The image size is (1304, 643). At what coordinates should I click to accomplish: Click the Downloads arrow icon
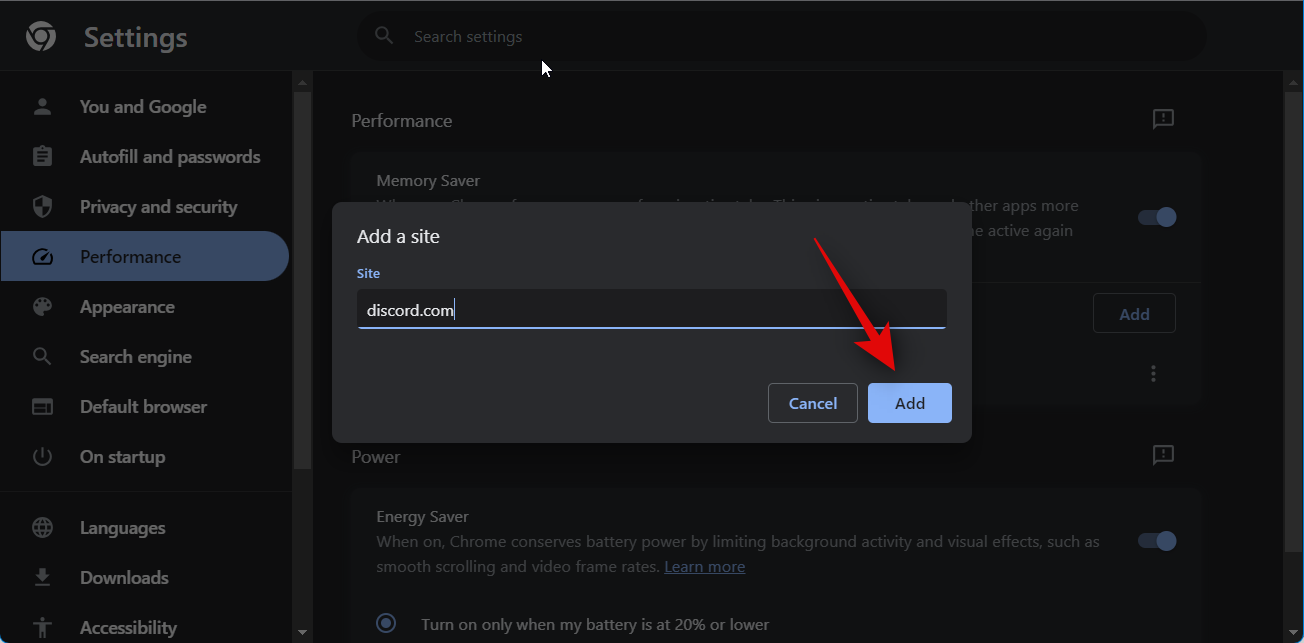(x=42, y=578)
